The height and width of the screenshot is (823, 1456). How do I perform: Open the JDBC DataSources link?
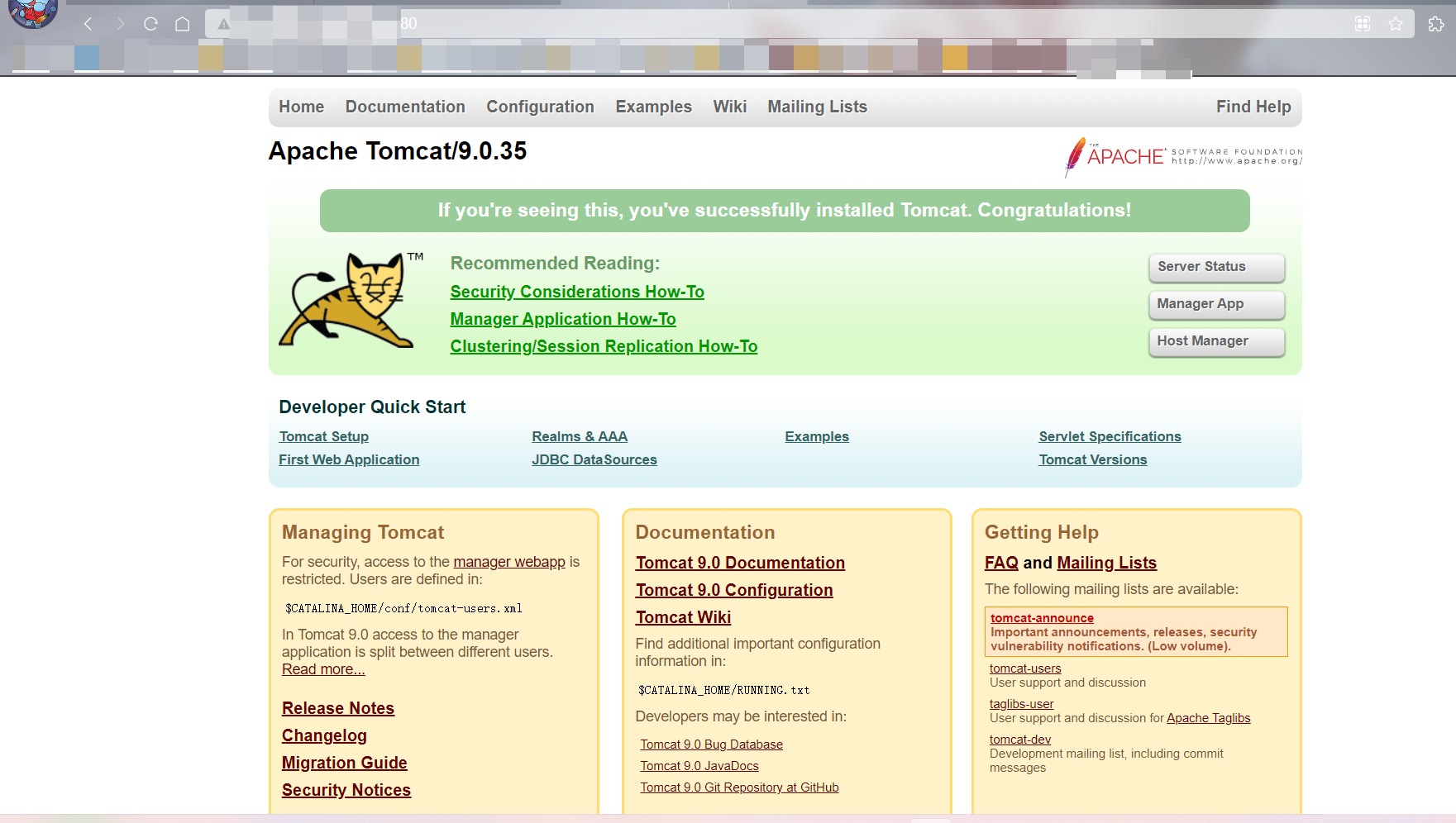coord(594,459)
